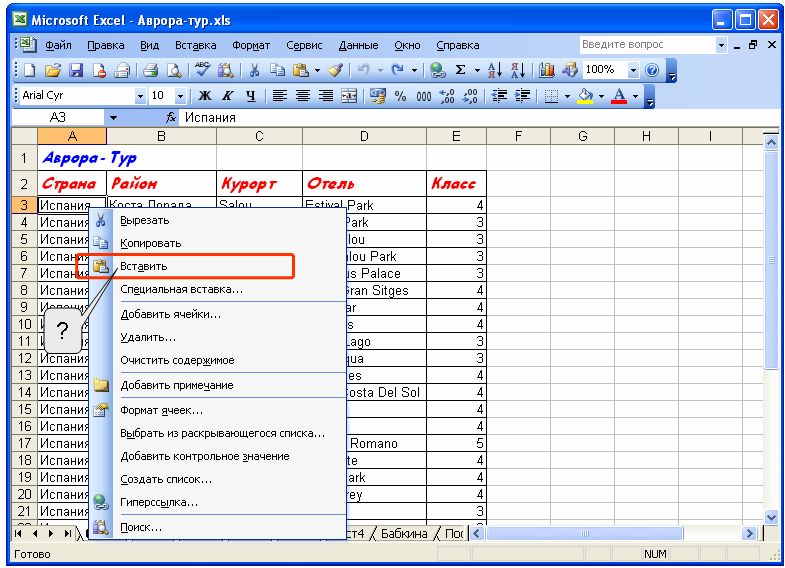
Task: Sort ascending with the A-Я icon
Action: point(495,71)
